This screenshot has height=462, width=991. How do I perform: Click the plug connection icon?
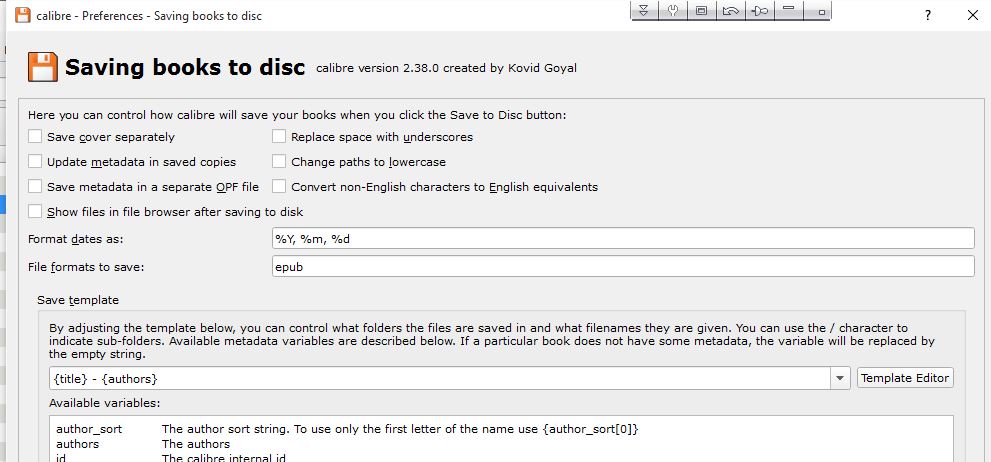click(x=760, y=11)
